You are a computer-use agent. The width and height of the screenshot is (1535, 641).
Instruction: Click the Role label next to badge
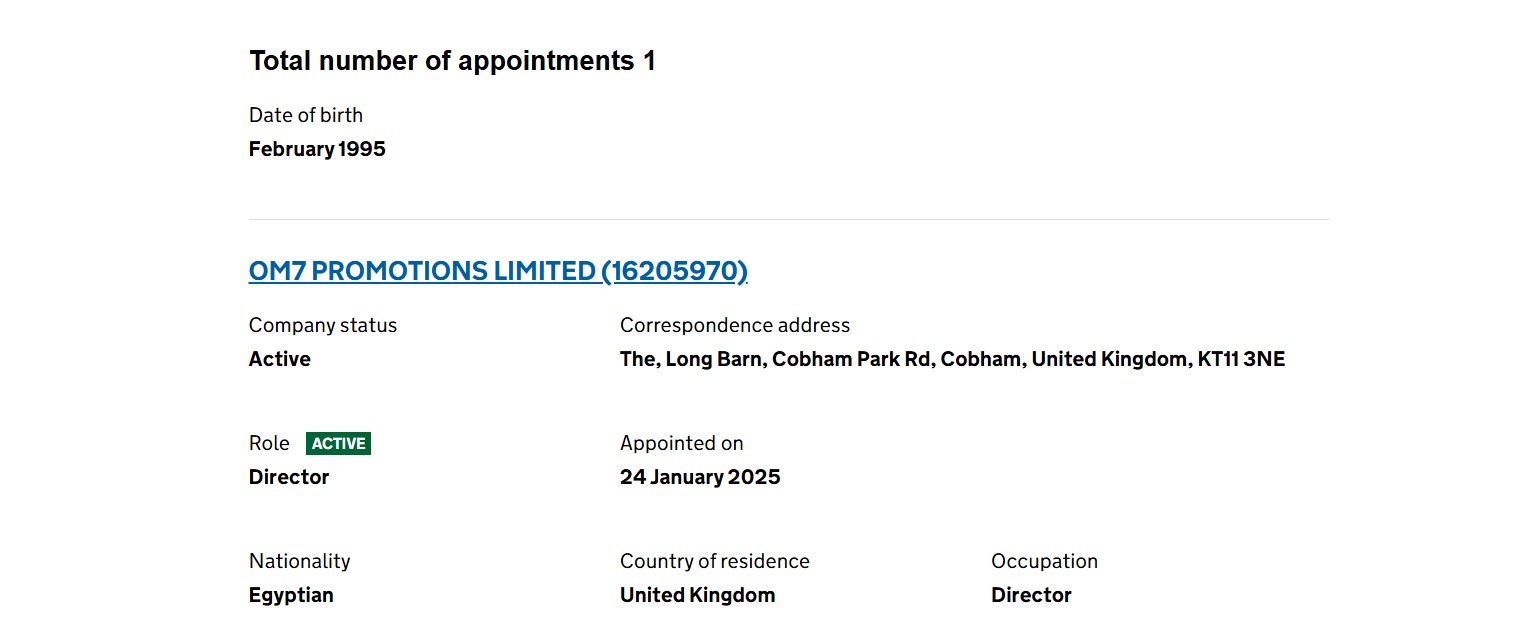coord(269,443)
